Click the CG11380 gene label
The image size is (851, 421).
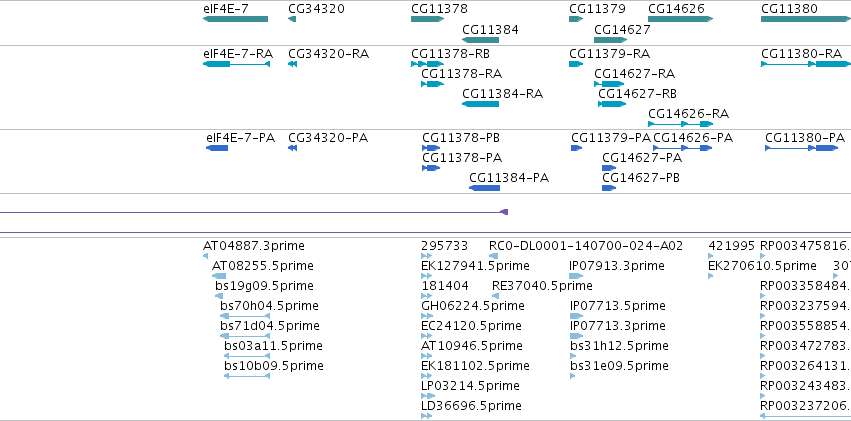[x=789, y=9]
